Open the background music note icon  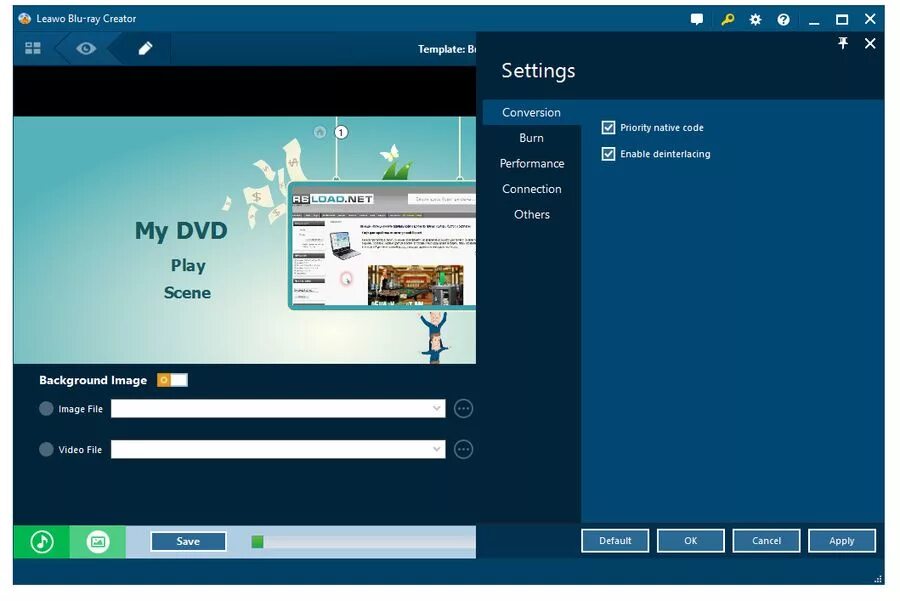tap(40, 541)
